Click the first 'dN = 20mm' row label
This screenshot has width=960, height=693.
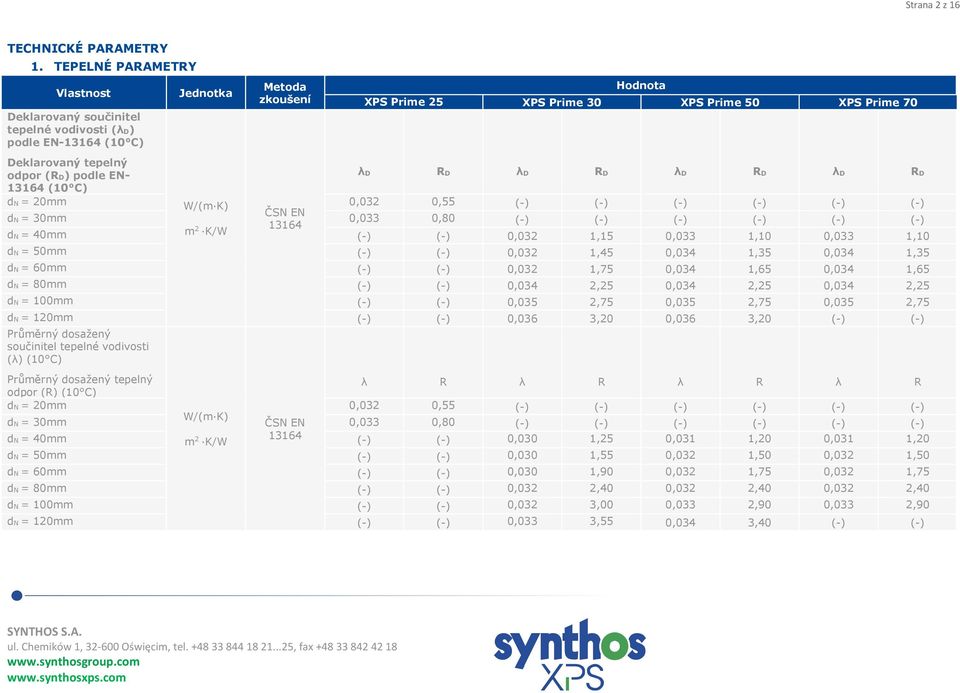(x=37, y=202)
